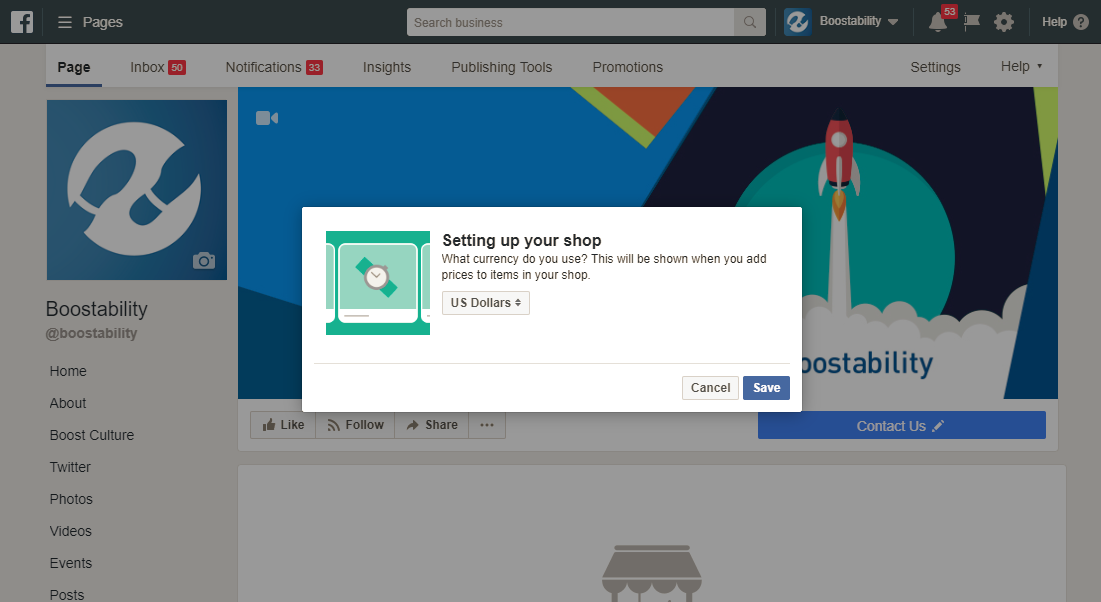Click the watch shop illustration in dialog

tap(378, 283)
